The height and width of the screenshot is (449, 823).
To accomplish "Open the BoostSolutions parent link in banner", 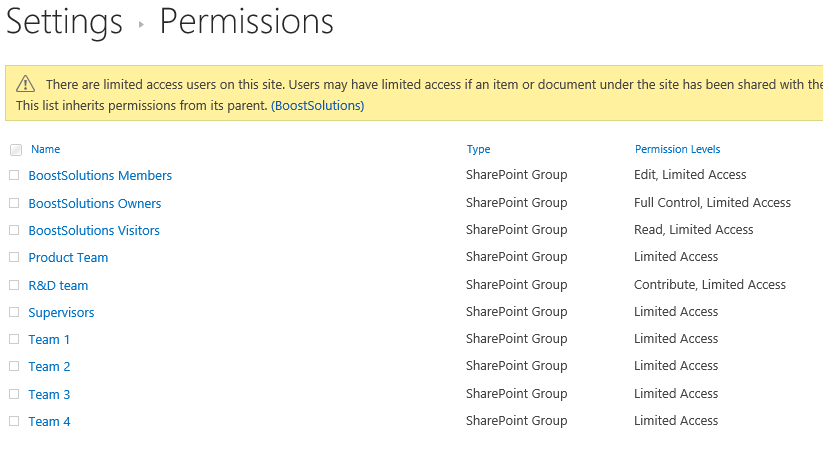I will 318,106.
